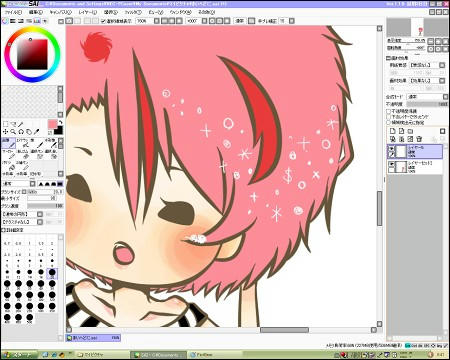This screenshot has width=450, height=360.
Task: Open the Layer (レイヤー) menu
Action: (x=88, y=12)
